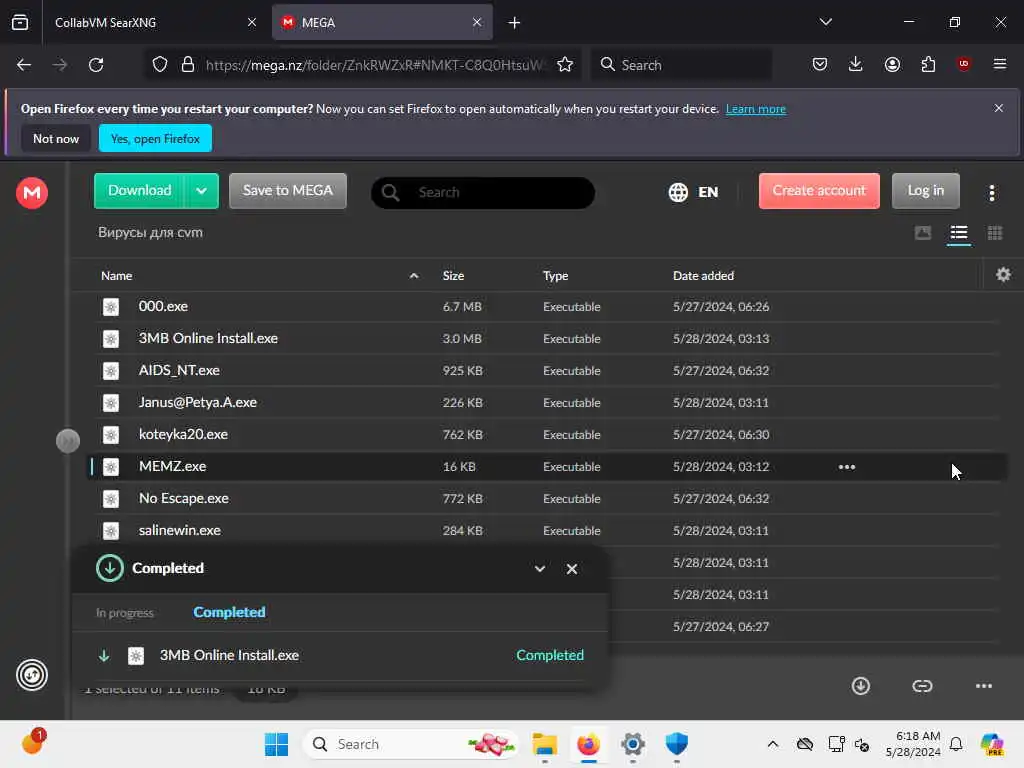1024x768 pixels.
Task: Focus the MEGA search field
Action: [x=483, y=193]
